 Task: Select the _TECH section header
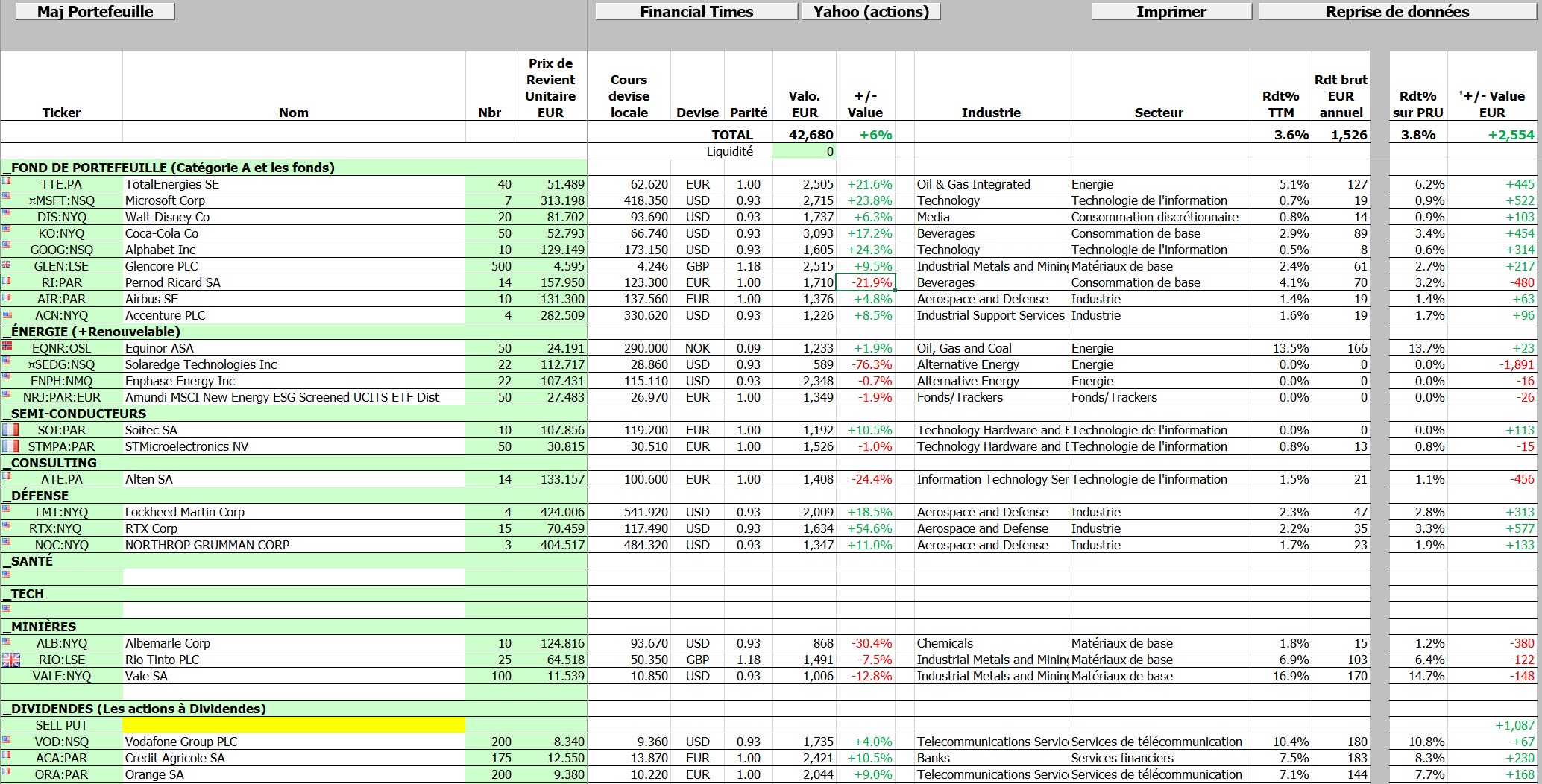coord(294,594)
